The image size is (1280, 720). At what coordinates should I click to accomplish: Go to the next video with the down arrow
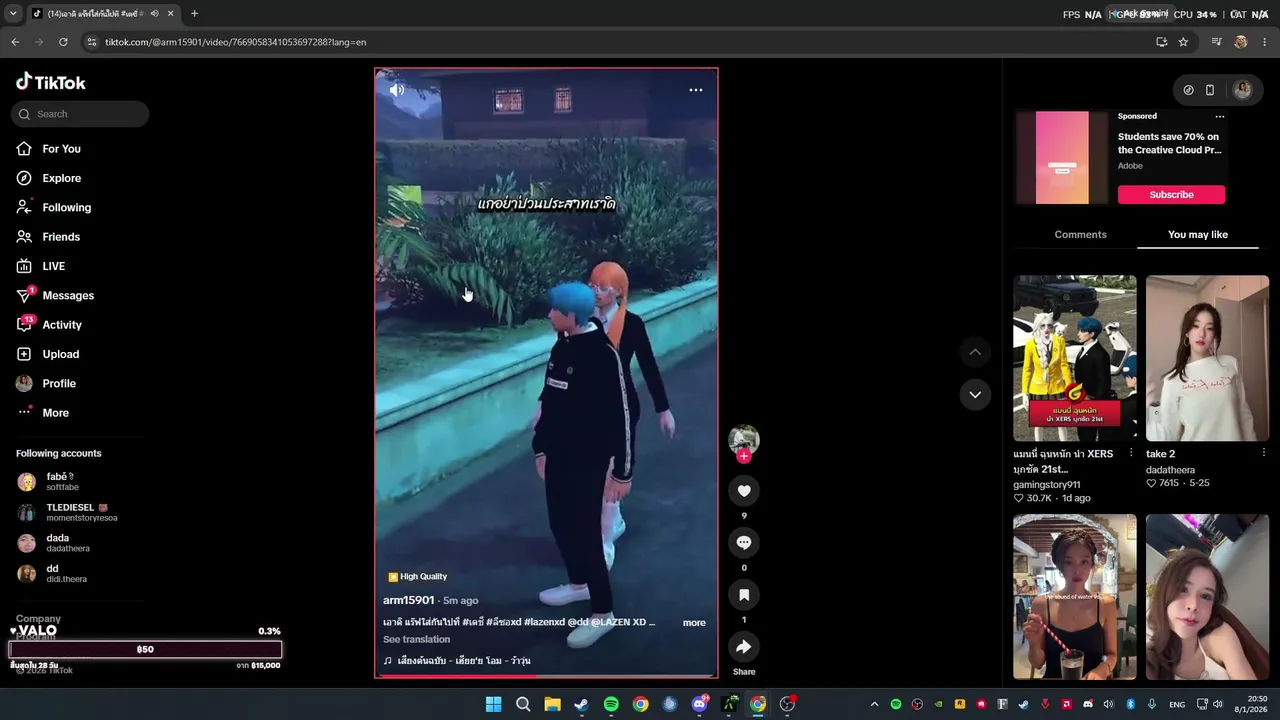(x=975, y=394)
